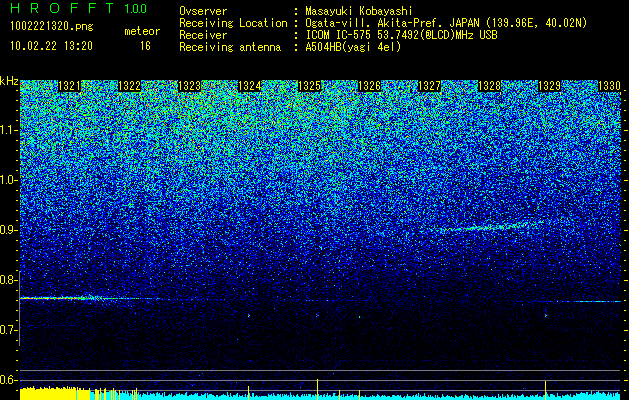
Task: Click the 0.9 frequency axis label
Action: point(8,230)
